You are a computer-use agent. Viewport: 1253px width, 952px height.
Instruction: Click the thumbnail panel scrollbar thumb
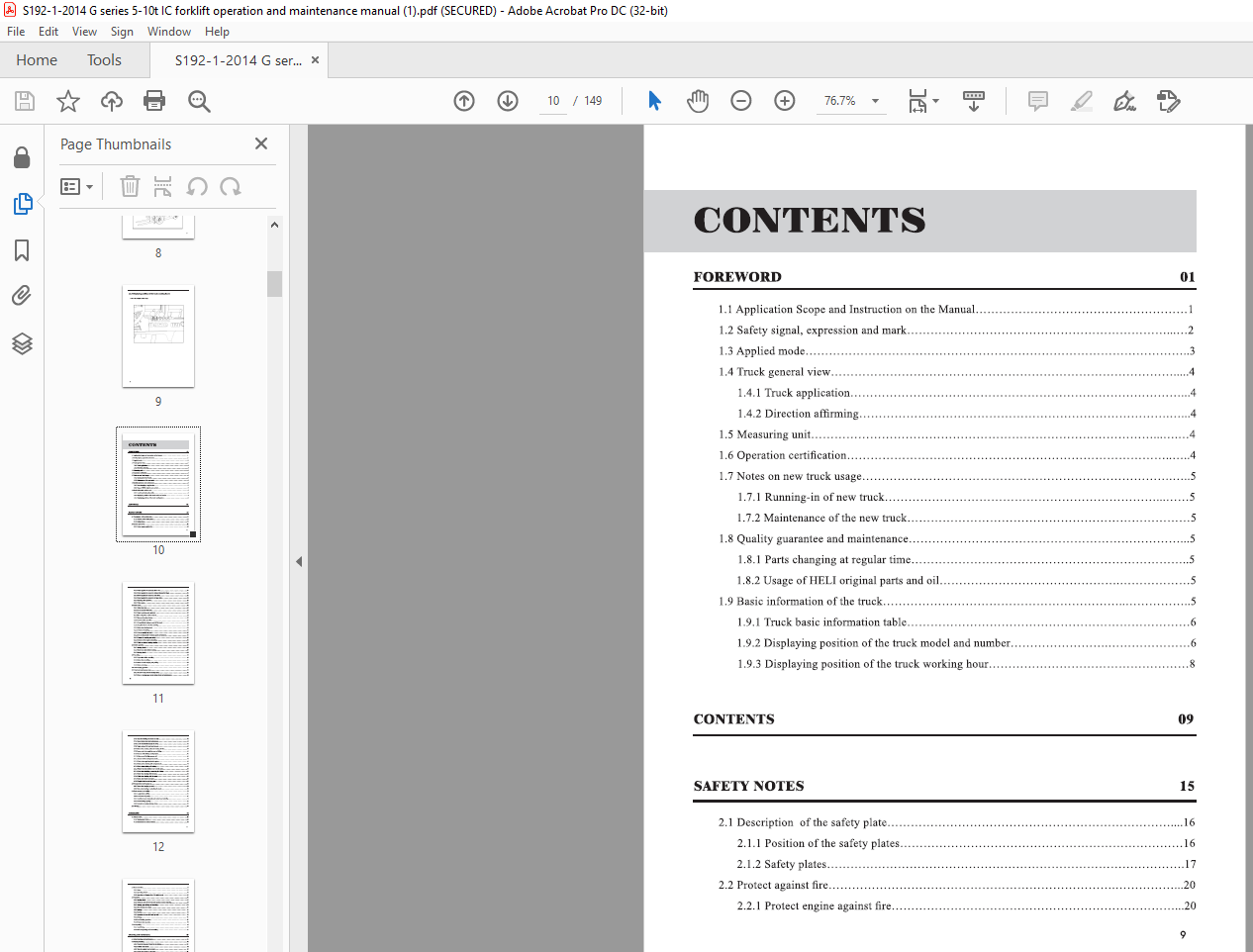pos(274,284)
